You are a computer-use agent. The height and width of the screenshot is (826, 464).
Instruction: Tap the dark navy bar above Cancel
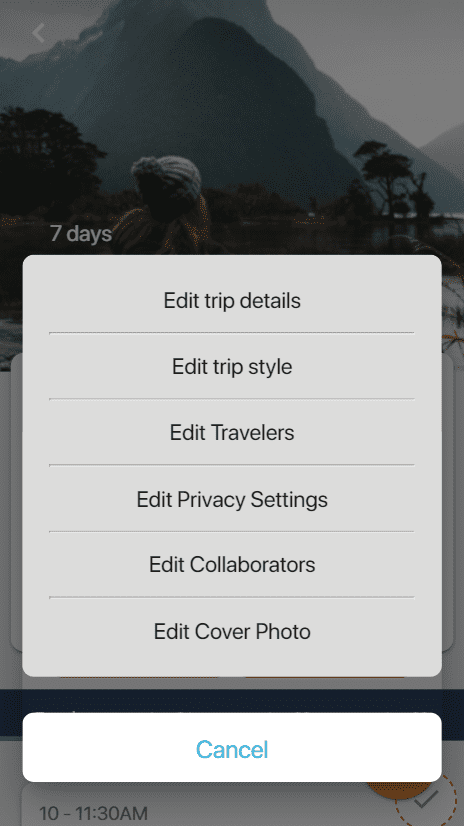point(232,701)
